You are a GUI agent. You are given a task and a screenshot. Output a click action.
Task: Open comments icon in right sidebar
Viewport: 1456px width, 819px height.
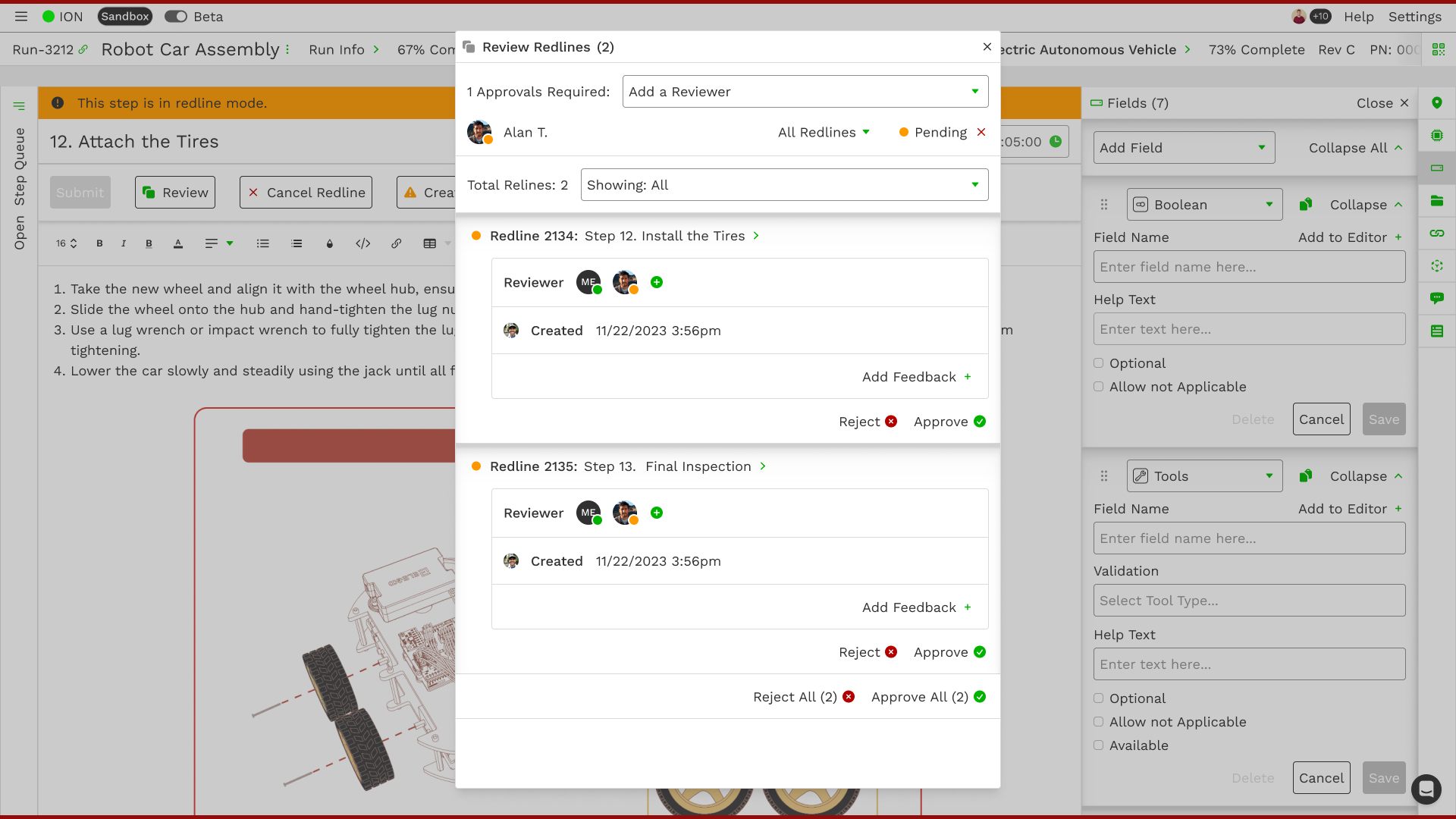tap(1437, 298)
